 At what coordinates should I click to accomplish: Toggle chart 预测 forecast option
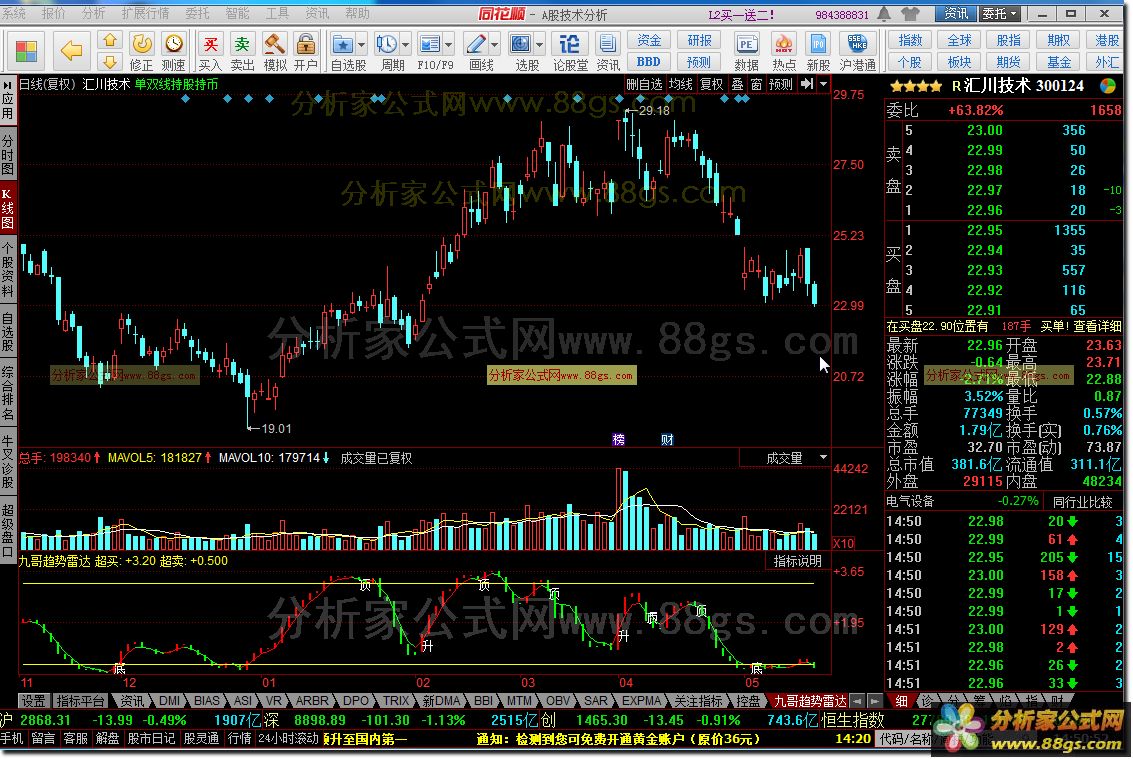(x=780, y=85)
